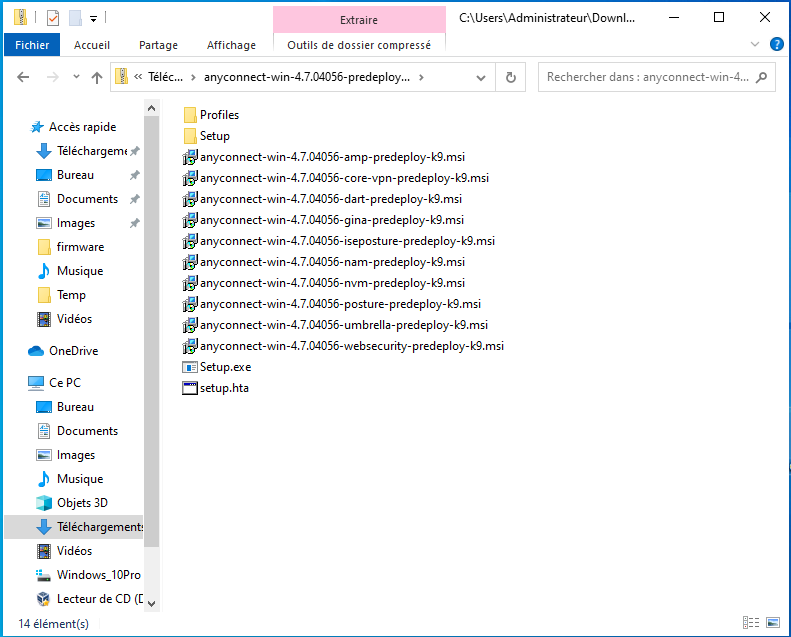The image size is (791, 637).
Task: Click the Back navigation arrow
Action: (23, 77)
